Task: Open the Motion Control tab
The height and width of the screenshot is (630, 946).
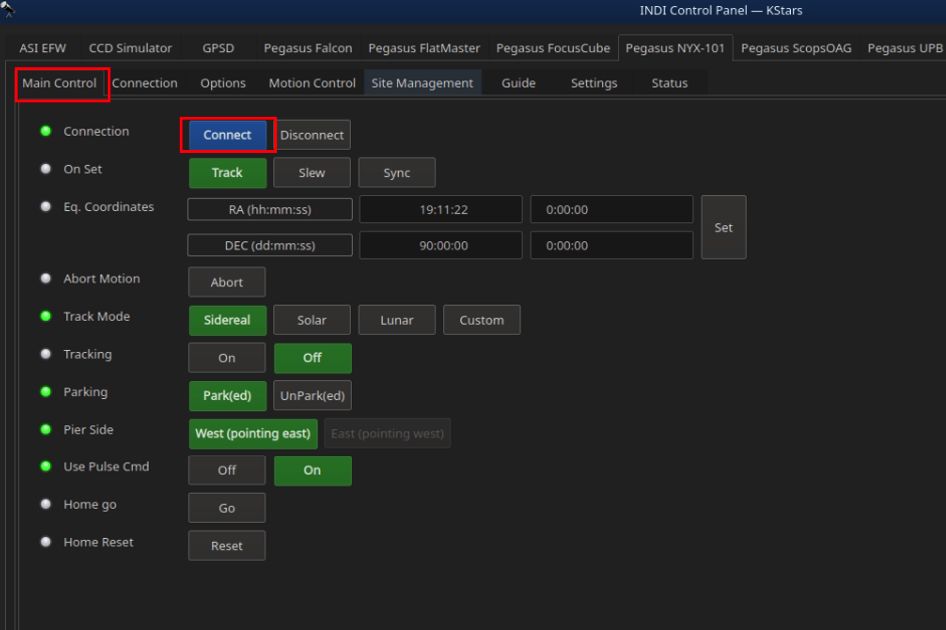Action: point(312,83)
